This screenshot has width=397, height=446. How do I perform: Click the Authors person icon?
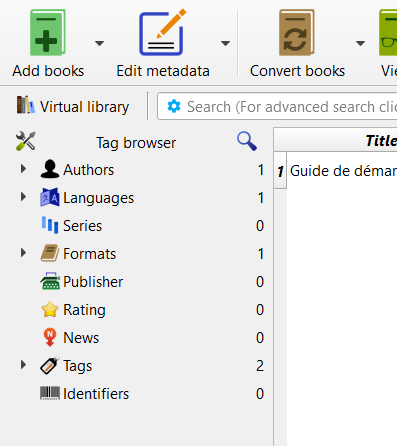(x=50, y=169)
